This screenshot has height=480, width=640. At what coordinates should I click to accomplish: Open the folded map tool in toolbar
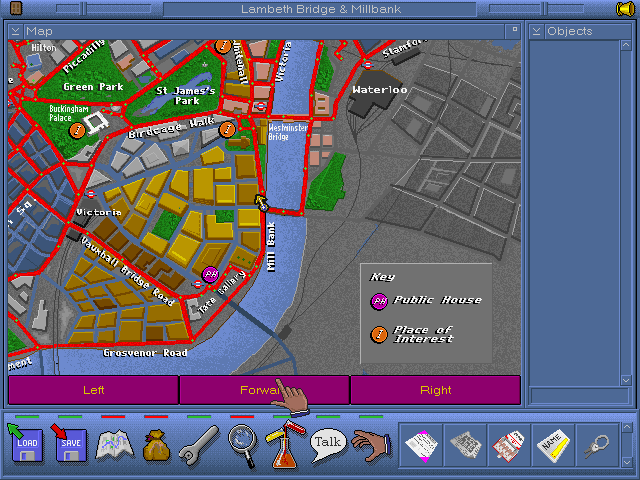click(x=115, y=444)
